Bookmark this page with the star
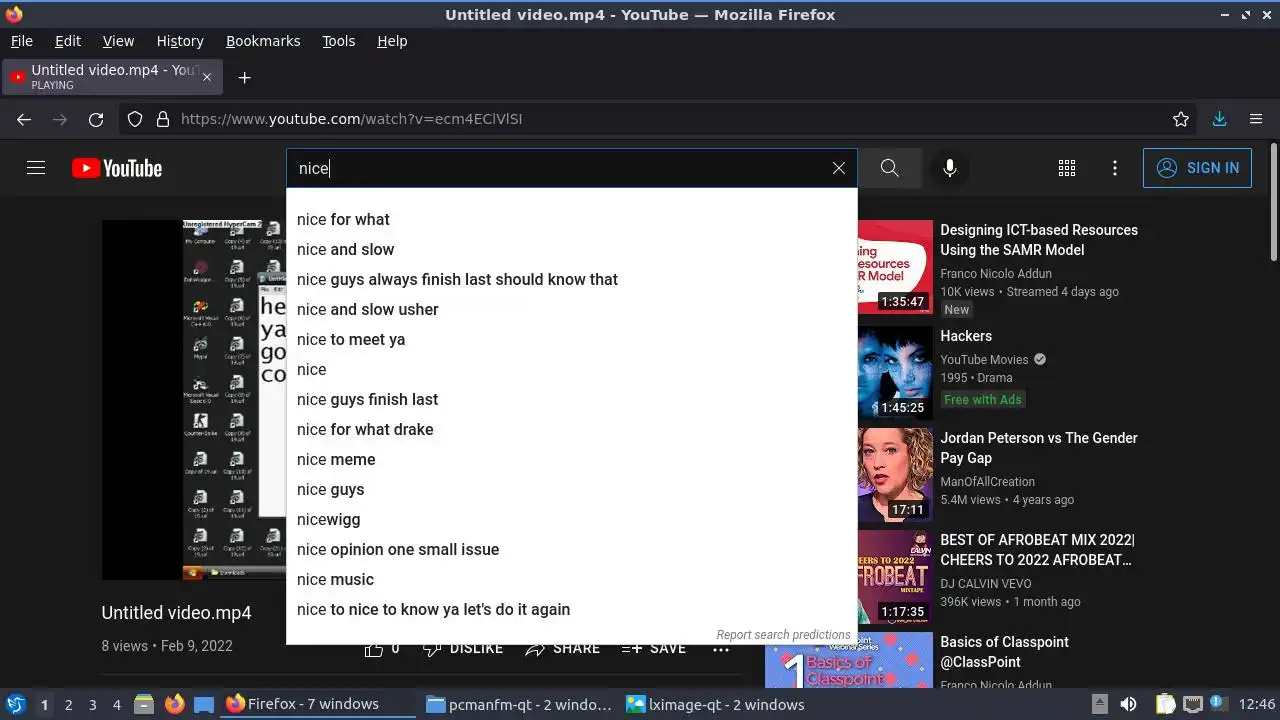This screenshot has height=720, width=1280. tap(1181, 119)
